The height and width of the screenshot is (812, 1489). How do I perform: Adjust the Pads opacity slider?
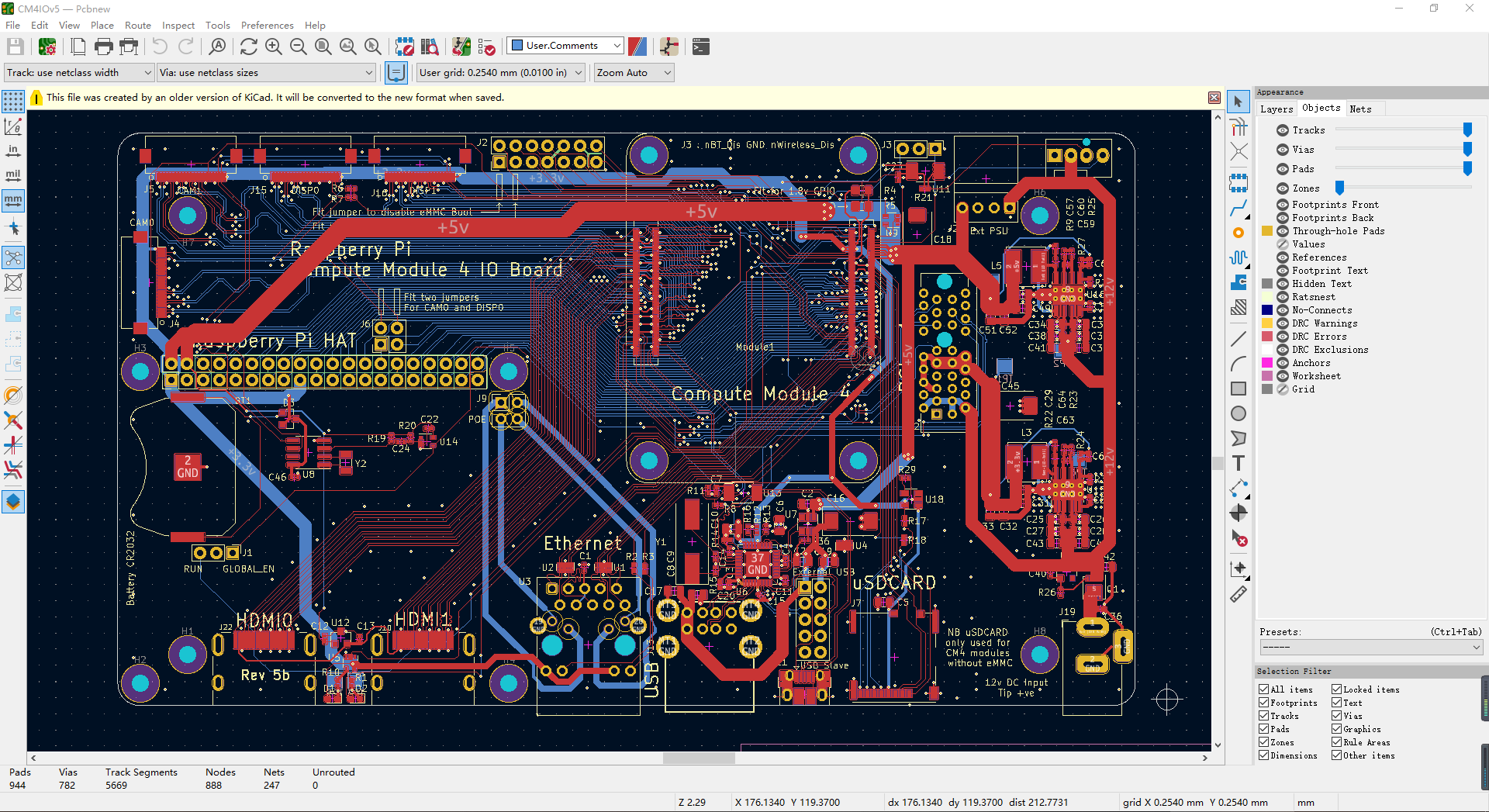tap(1467, 168)
